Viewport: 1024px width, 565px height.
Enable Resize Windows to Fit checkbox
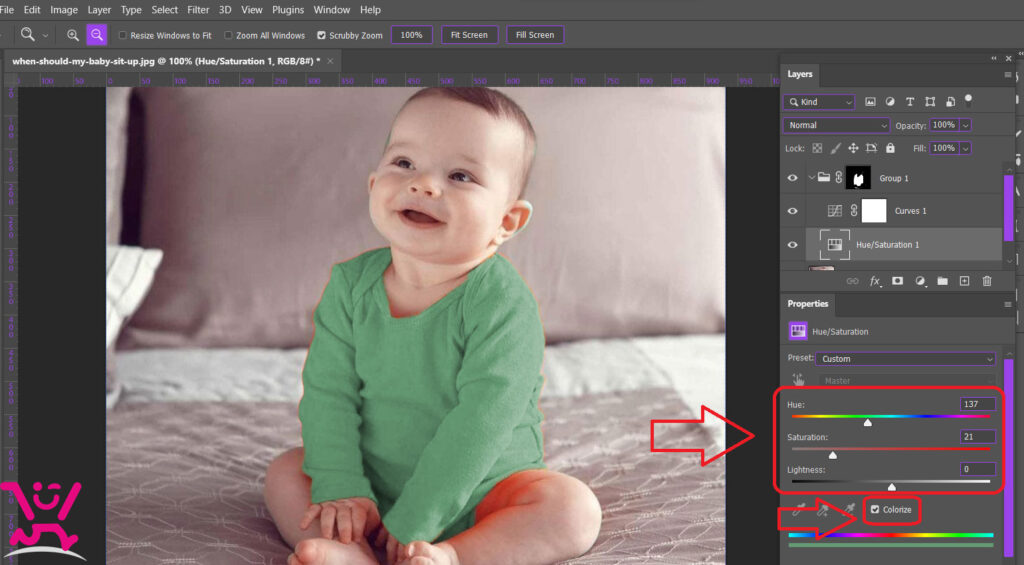122,35
